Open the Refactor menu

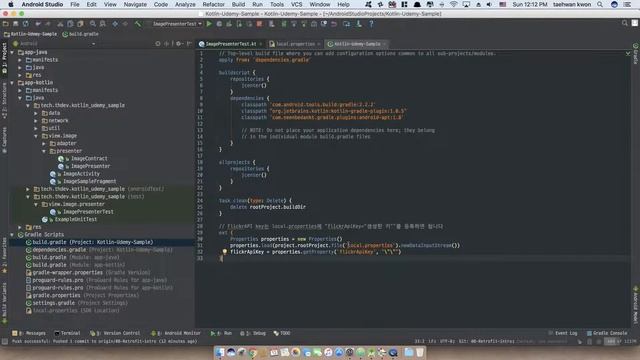pos(213,4)
